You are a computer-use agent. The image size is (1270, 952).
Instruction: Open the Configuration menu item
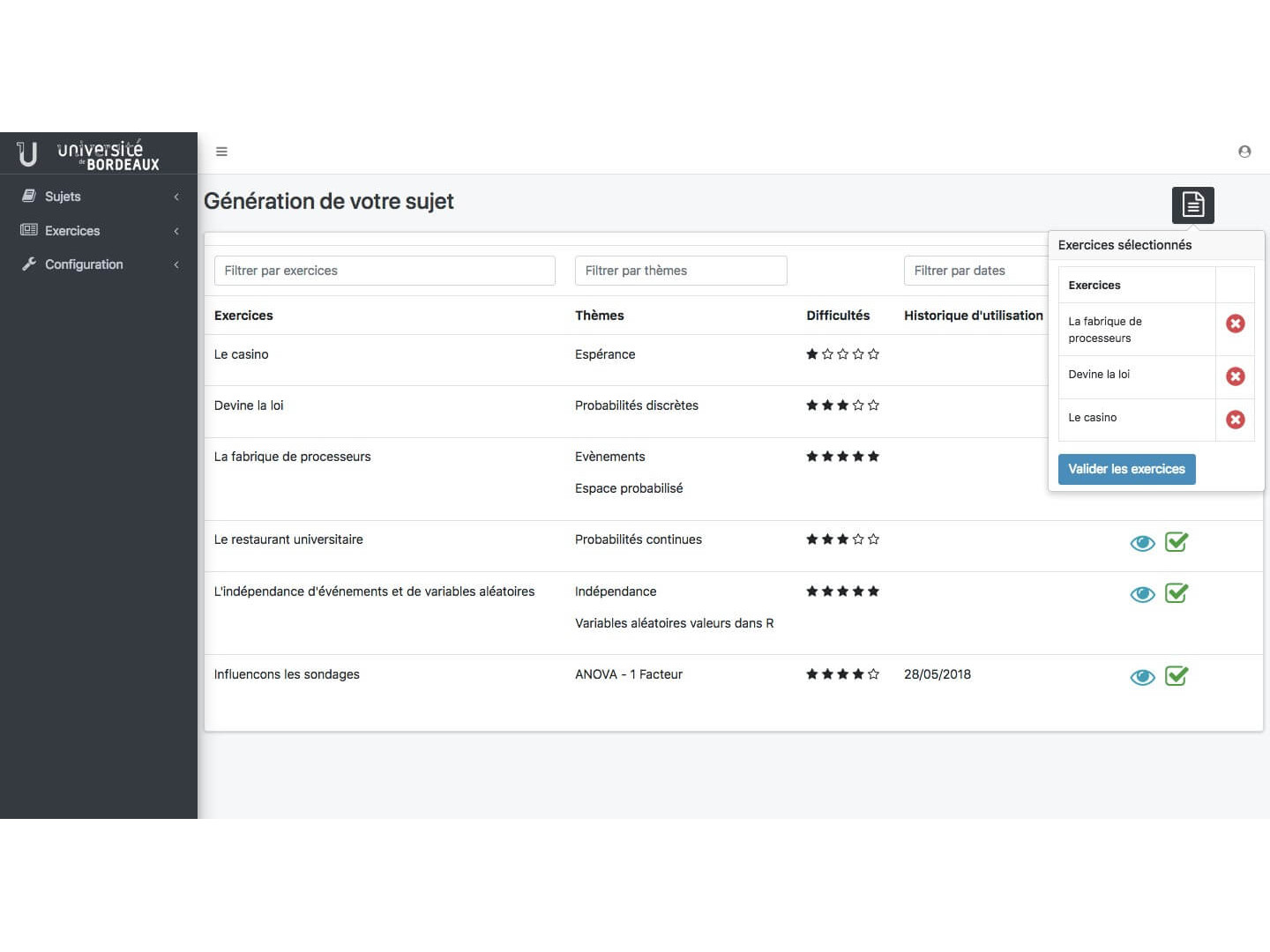(84, 264)
